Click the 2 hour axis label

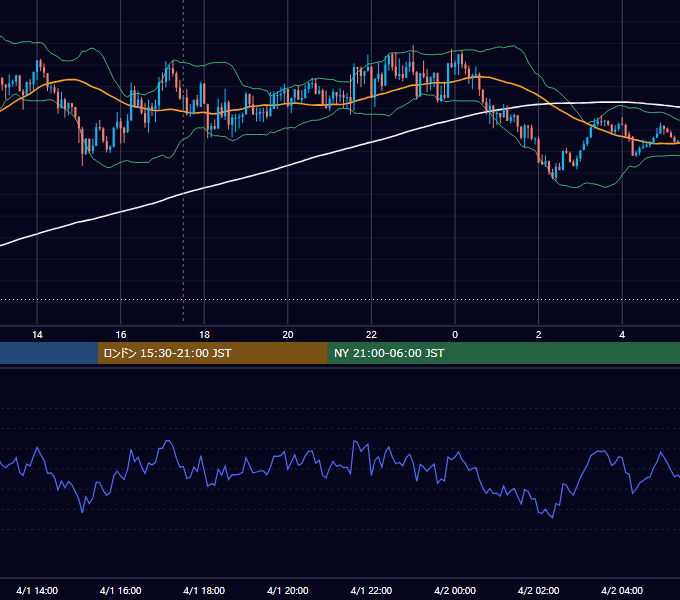pyautogui.click(x=539, y=335)
